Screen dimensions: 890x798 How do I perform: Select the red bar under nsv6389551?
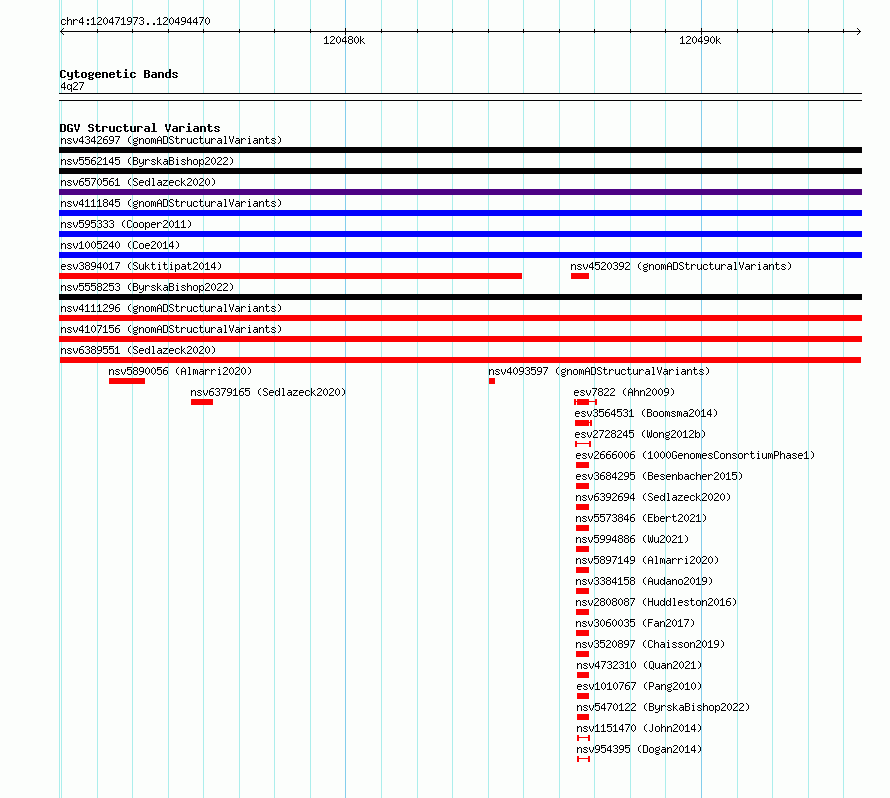click(460, 360)
